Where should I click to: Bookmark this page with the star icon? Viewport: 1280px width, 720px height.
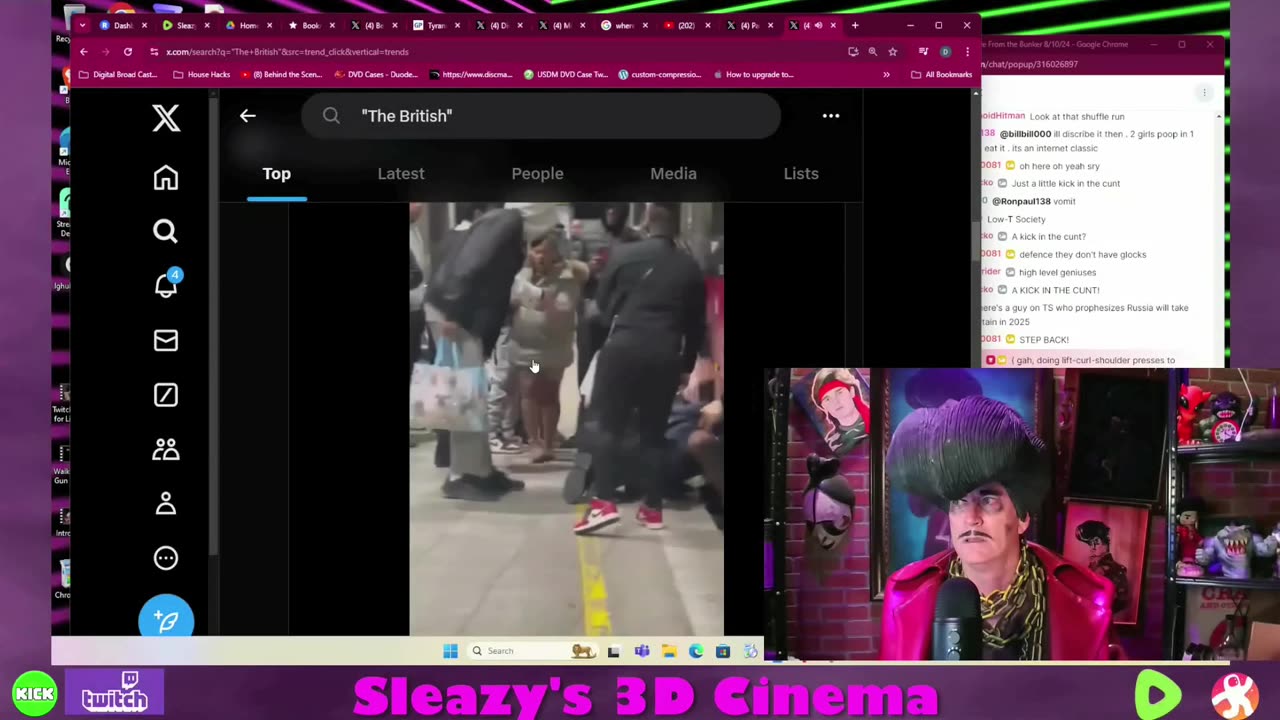[x=892, y=51]
